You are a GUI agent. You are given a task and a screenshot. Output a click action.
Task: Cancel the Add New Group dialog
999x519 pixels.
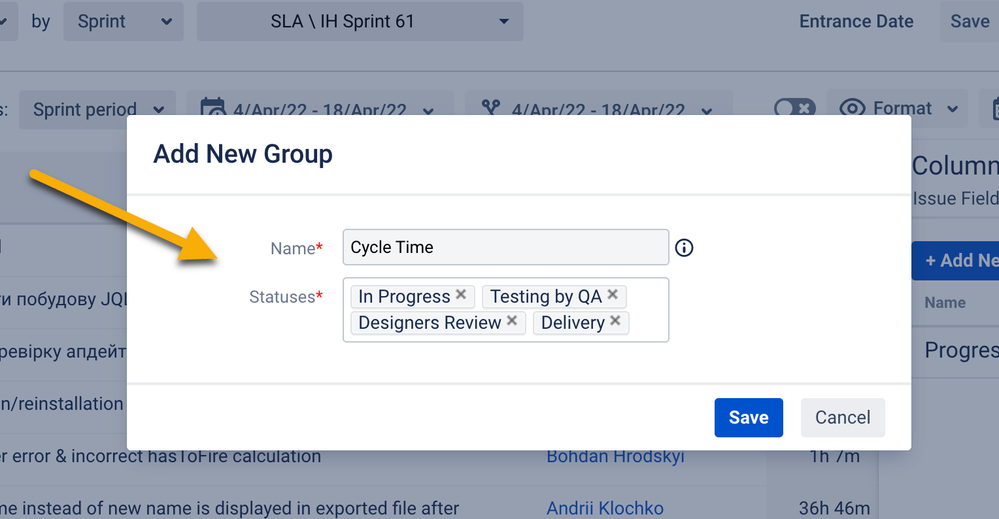[x=843, y=418]
